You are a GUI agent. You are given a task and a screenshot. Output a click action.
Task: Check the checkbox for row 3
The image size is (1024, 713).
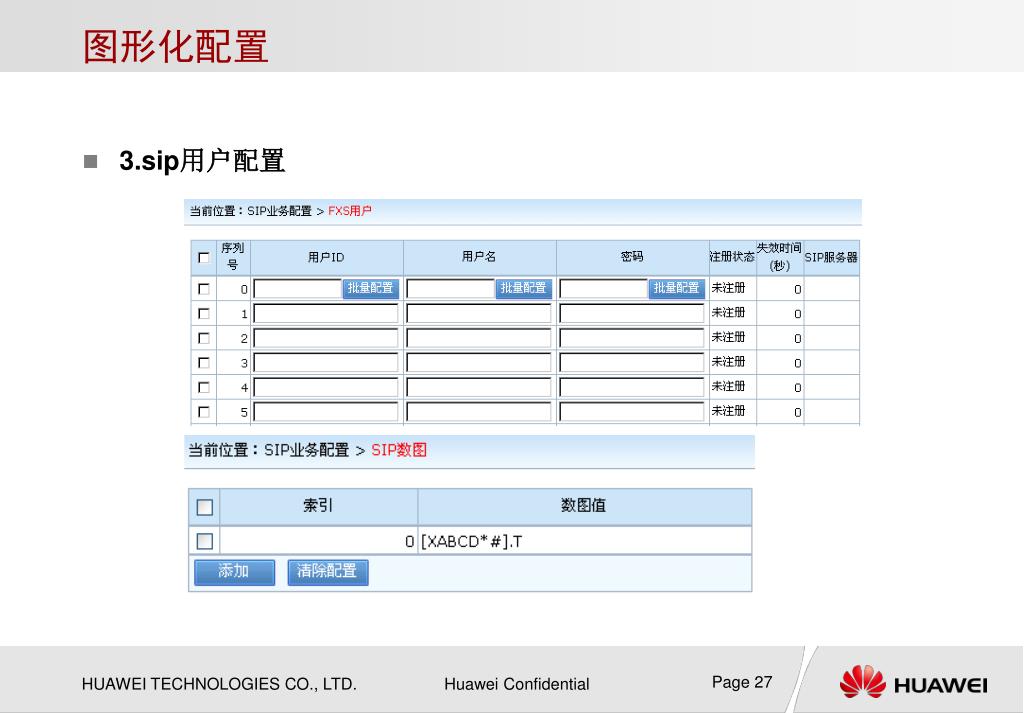tap(204, 362)
